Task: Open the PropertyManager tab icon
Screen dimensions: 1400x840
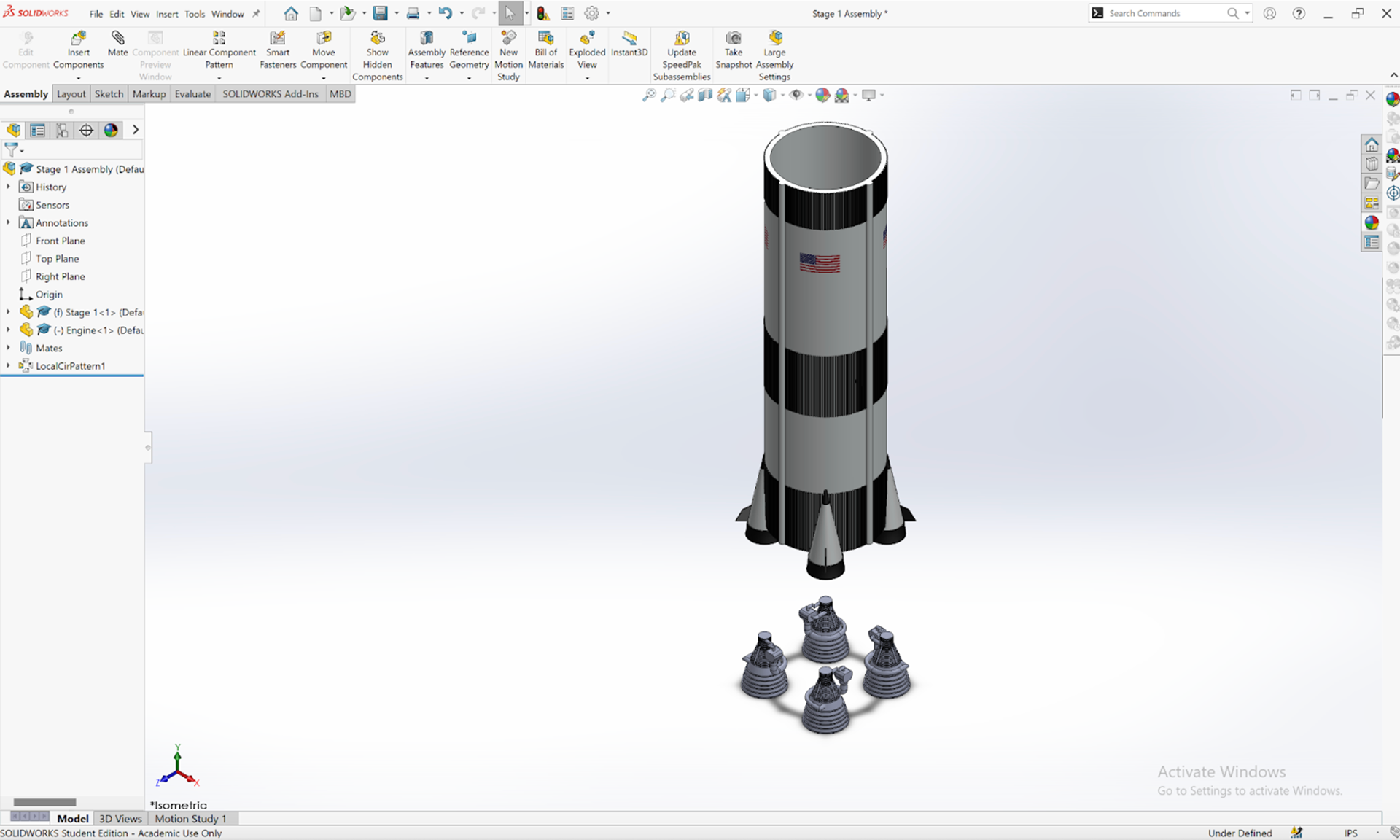Action: click(x=37, y=130)
